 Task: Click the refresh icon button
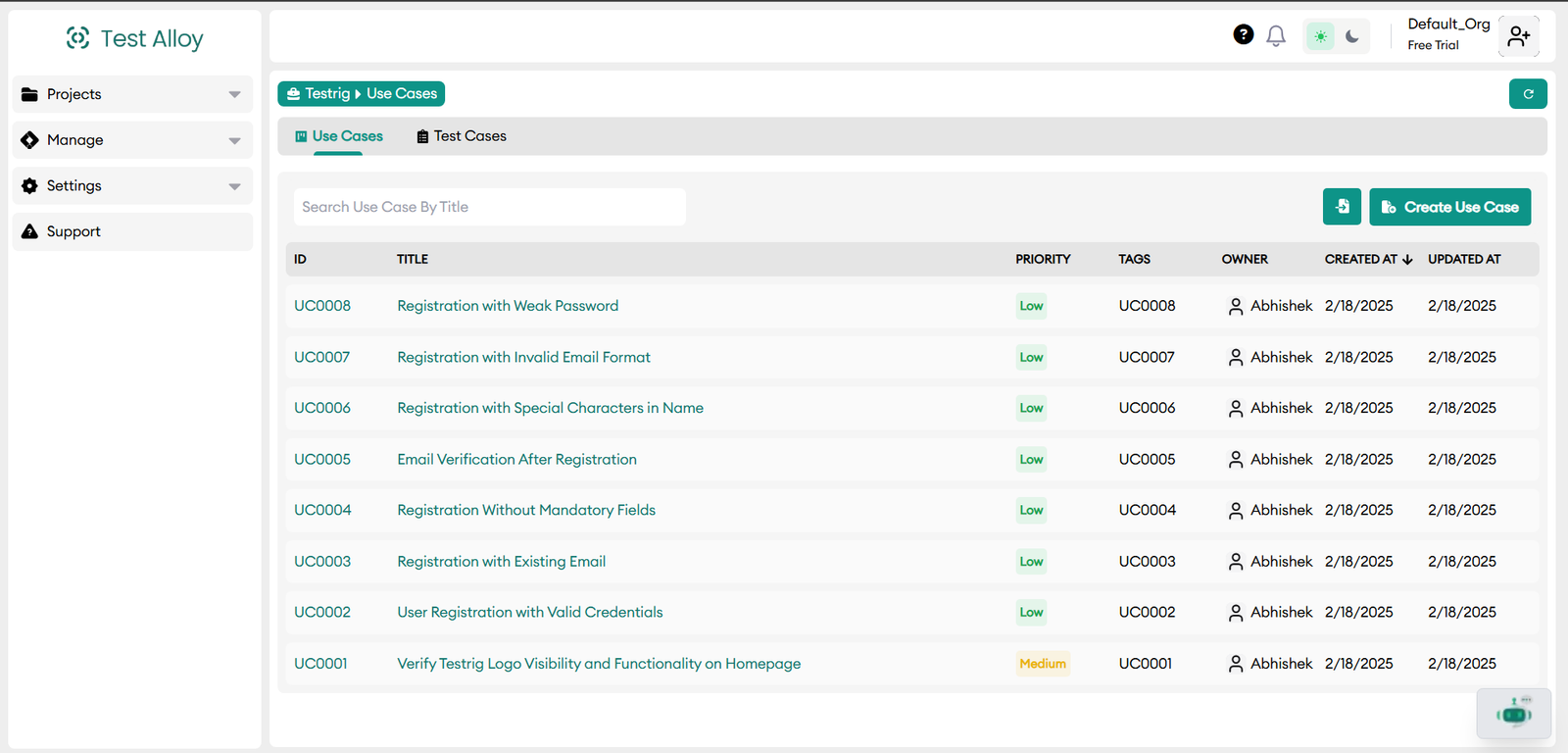point(1528,94)
